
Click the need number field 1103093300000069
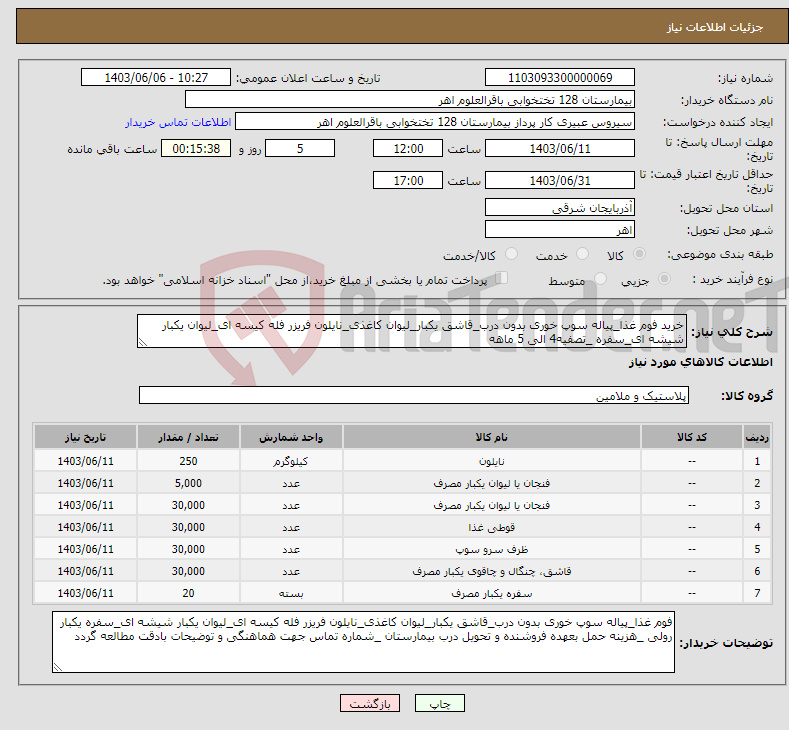point(560,77)
